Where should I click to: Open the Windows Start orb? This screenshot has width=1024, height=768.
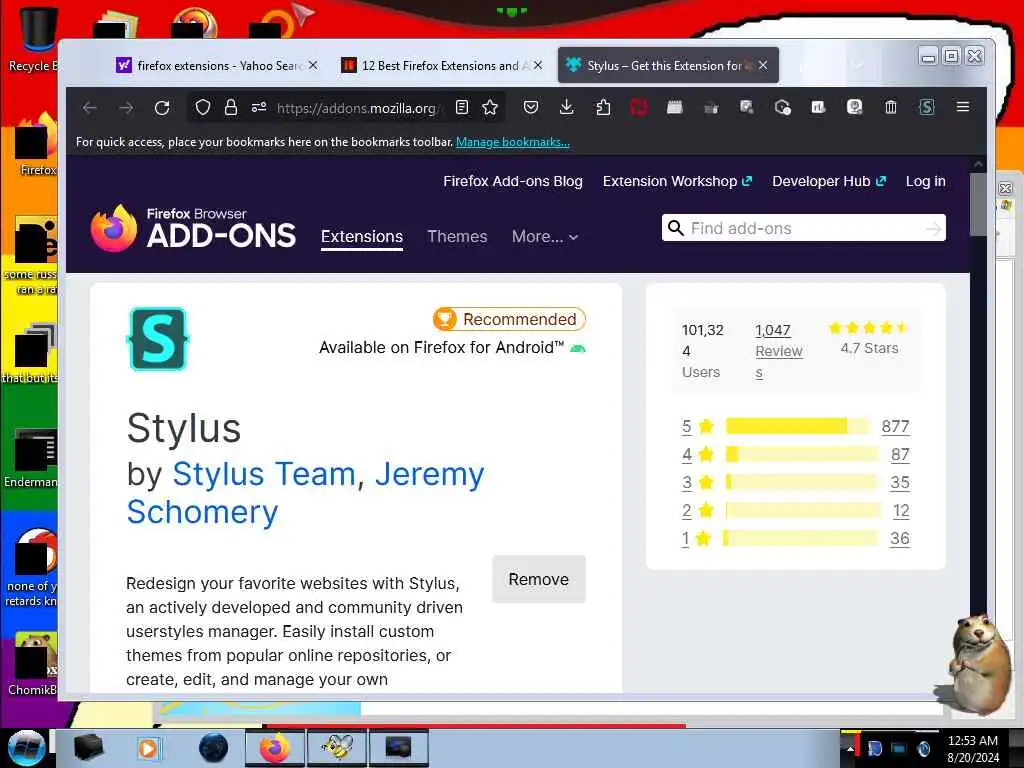coord(26,748)
